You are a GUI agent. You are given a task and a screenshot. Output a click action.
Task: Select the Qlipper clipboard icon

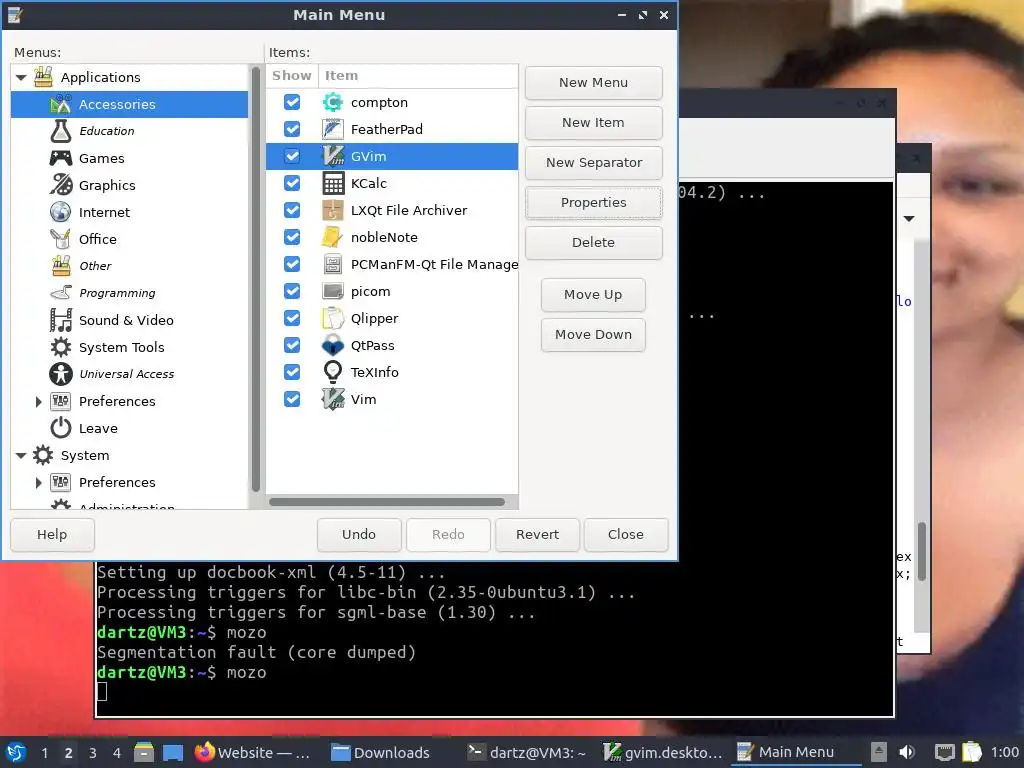click(x=333, y=318)
